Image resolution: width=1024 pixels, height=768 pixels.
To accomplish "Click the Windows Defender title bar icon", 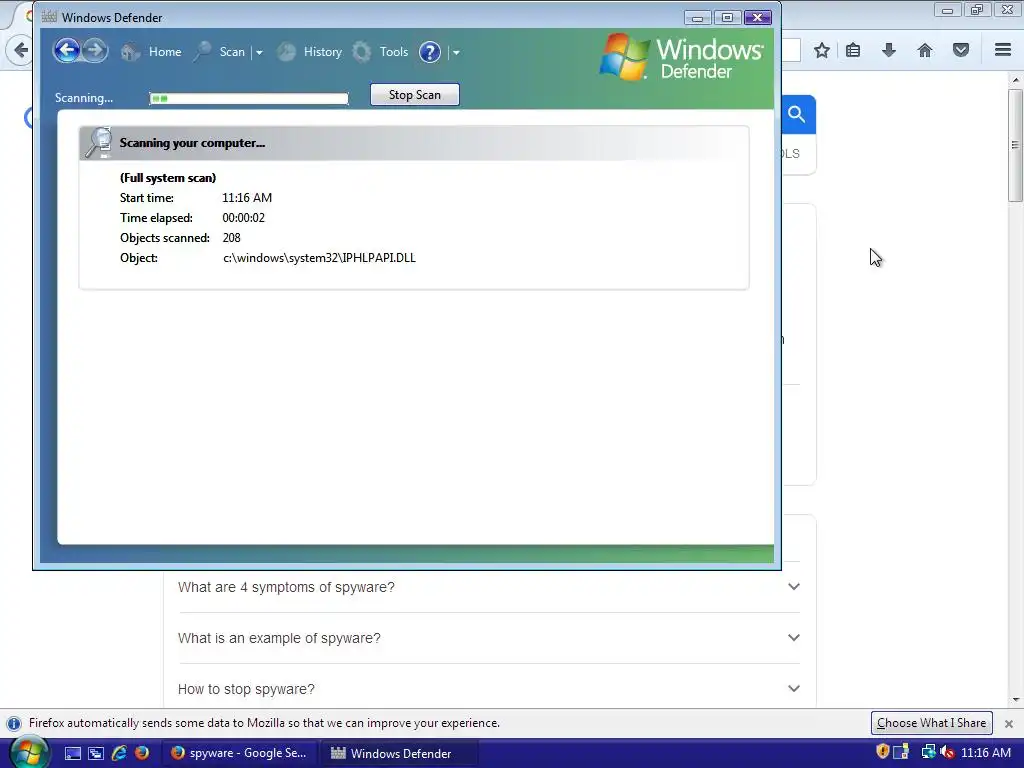I will coord(49,17).
